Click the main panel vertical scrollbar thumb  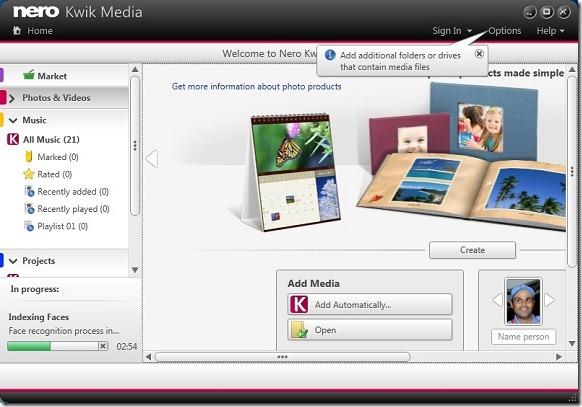(x=572, y=171)
